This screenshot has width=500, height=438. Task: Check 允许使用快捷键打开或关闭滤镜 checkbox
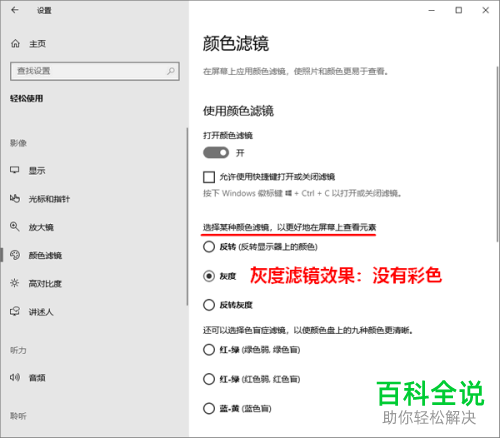209,177
